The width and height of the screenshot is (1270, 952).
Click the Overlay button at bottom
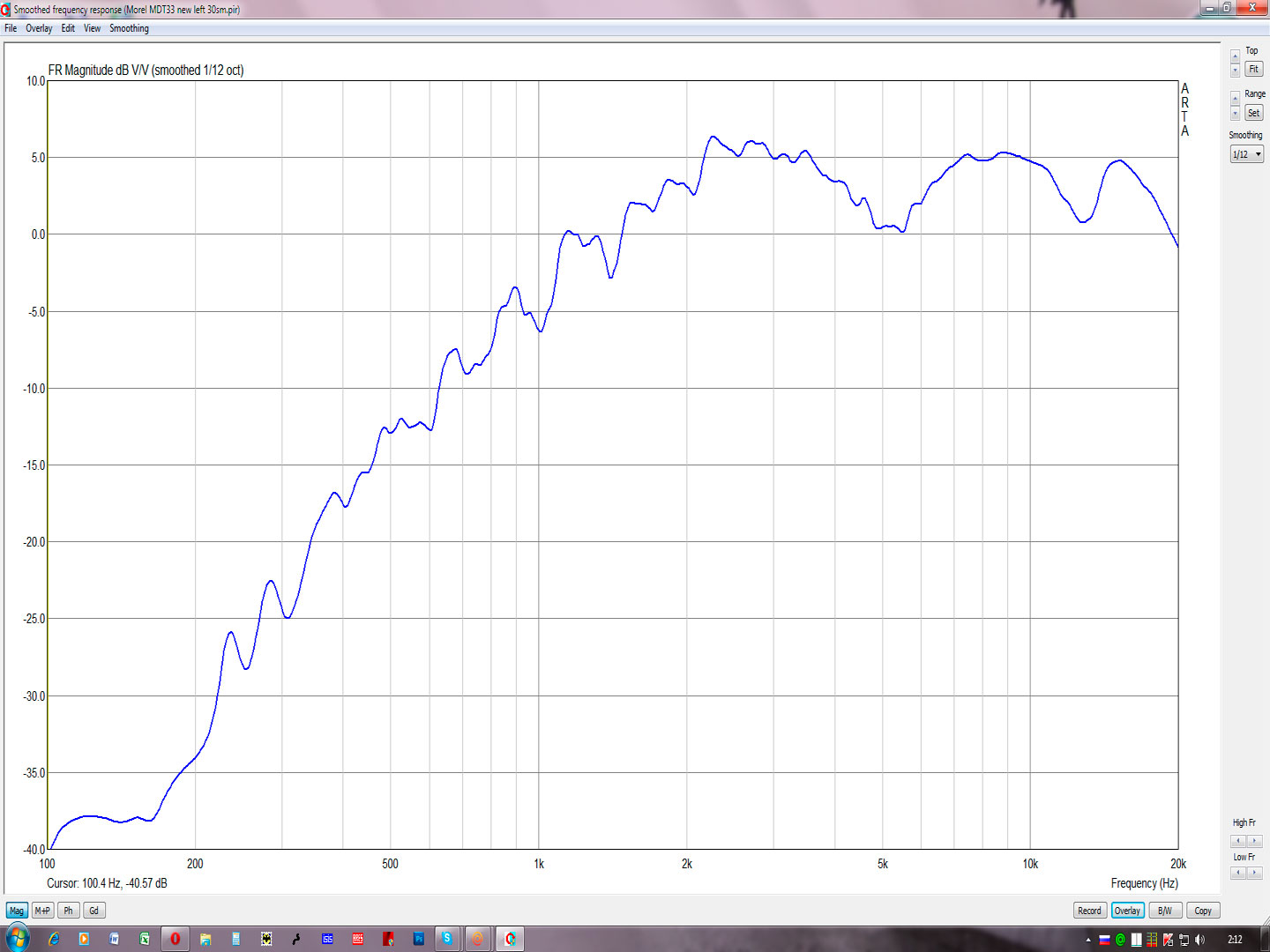pos(1127,911)
